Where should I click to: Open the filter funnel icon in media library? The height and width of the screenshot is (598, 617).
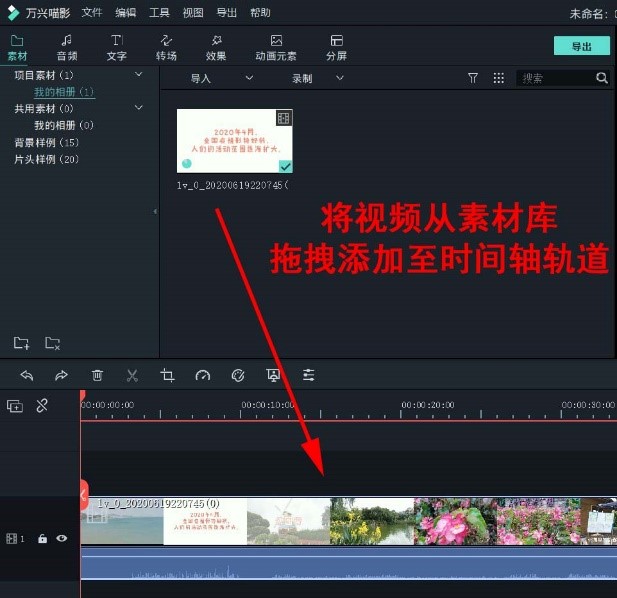(473, 78)
